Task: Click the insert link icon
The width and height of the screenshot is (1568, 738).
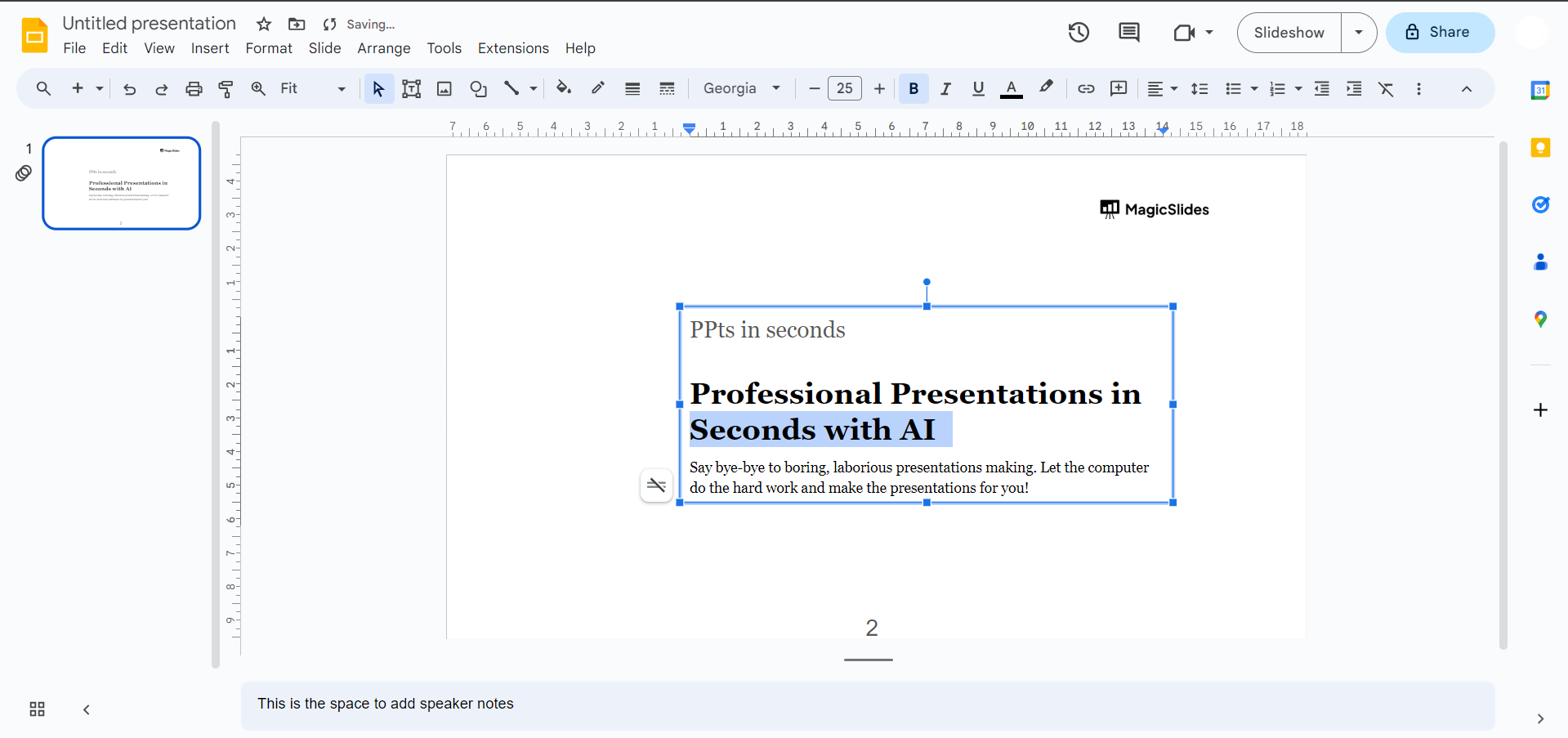Action: [1086, 89]
